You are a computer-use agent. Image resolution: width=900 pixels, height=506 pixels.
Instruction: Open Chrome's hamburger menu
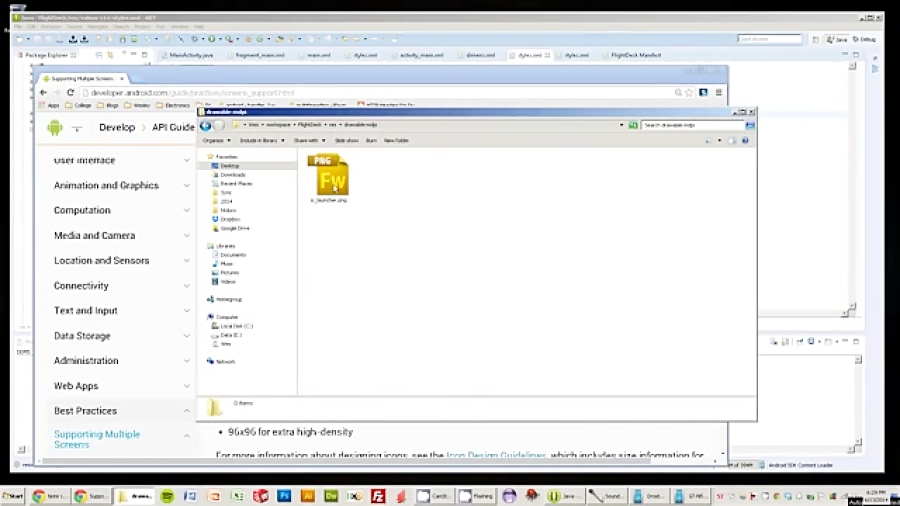click(x=719, y=92)
